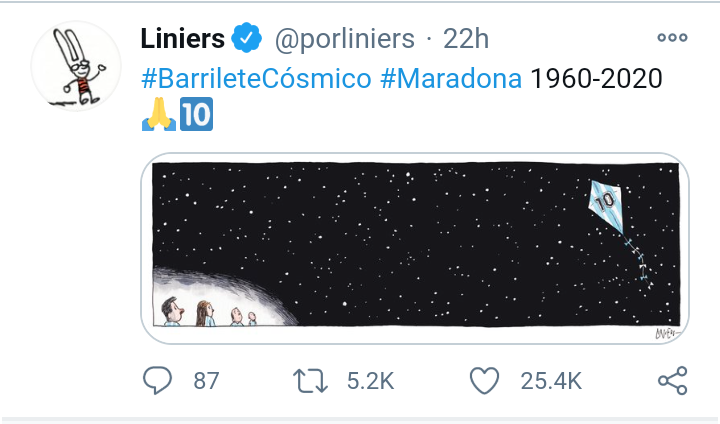Open the #BarrileteCósmico hashtag
The width and height of the screenshot is (720, 424).
point(256,78)
